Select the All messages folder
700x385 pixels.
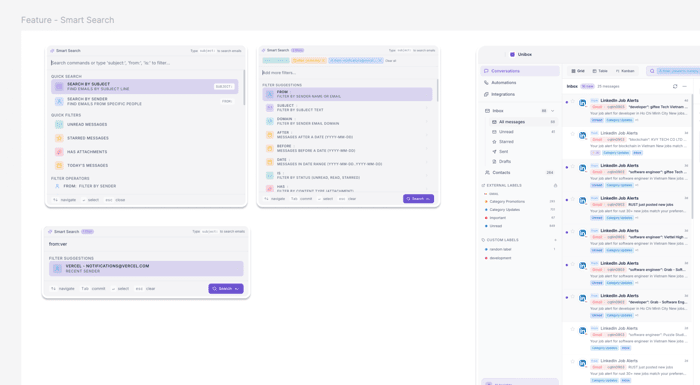tap(523, 122)
